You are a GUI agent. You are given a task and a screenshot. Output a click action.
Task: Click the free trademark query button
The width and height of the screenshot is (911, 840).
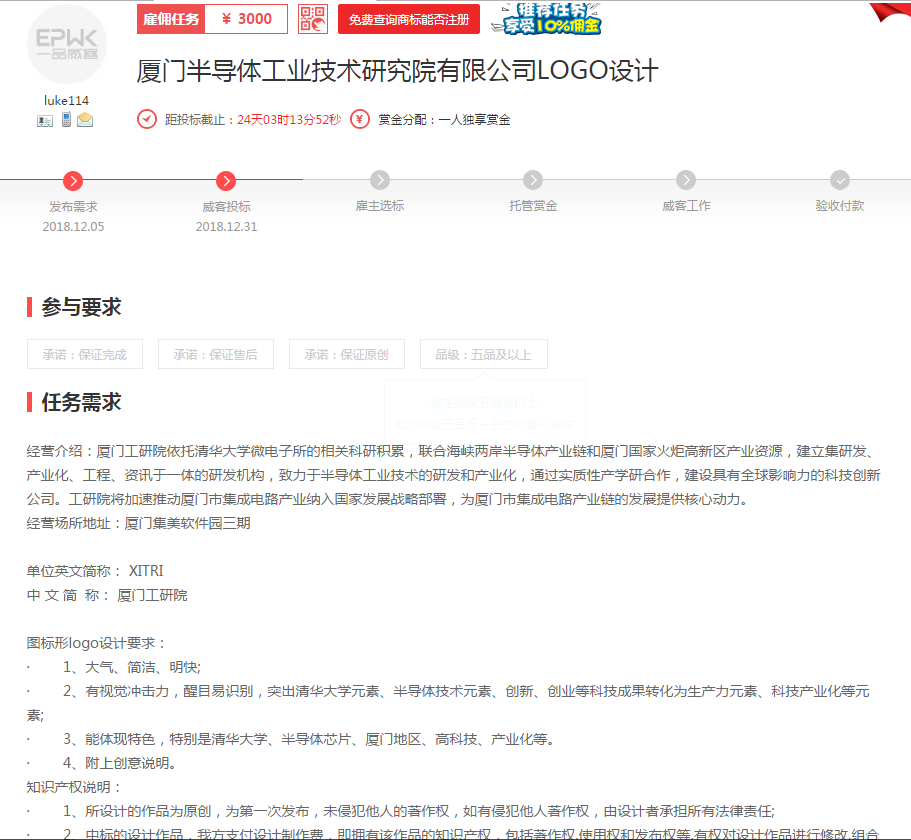pyautogui.click(x=409, y=19)
